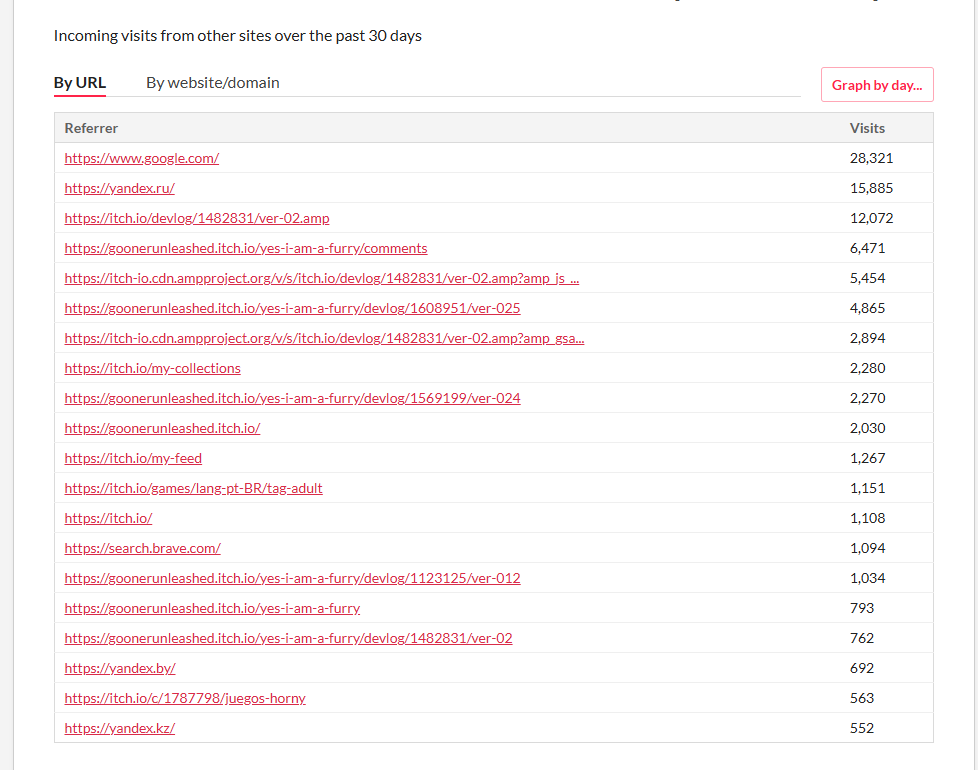
Task: Open the search.brave.com referrer link
Action: click(x=143, y=548)
